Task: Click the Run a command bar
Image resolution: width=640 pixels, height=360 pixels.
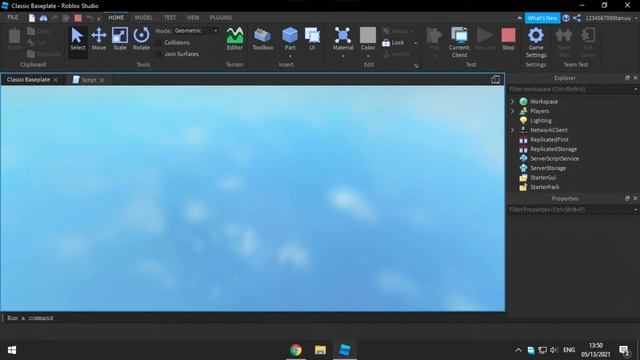Action: coord(253,318)
